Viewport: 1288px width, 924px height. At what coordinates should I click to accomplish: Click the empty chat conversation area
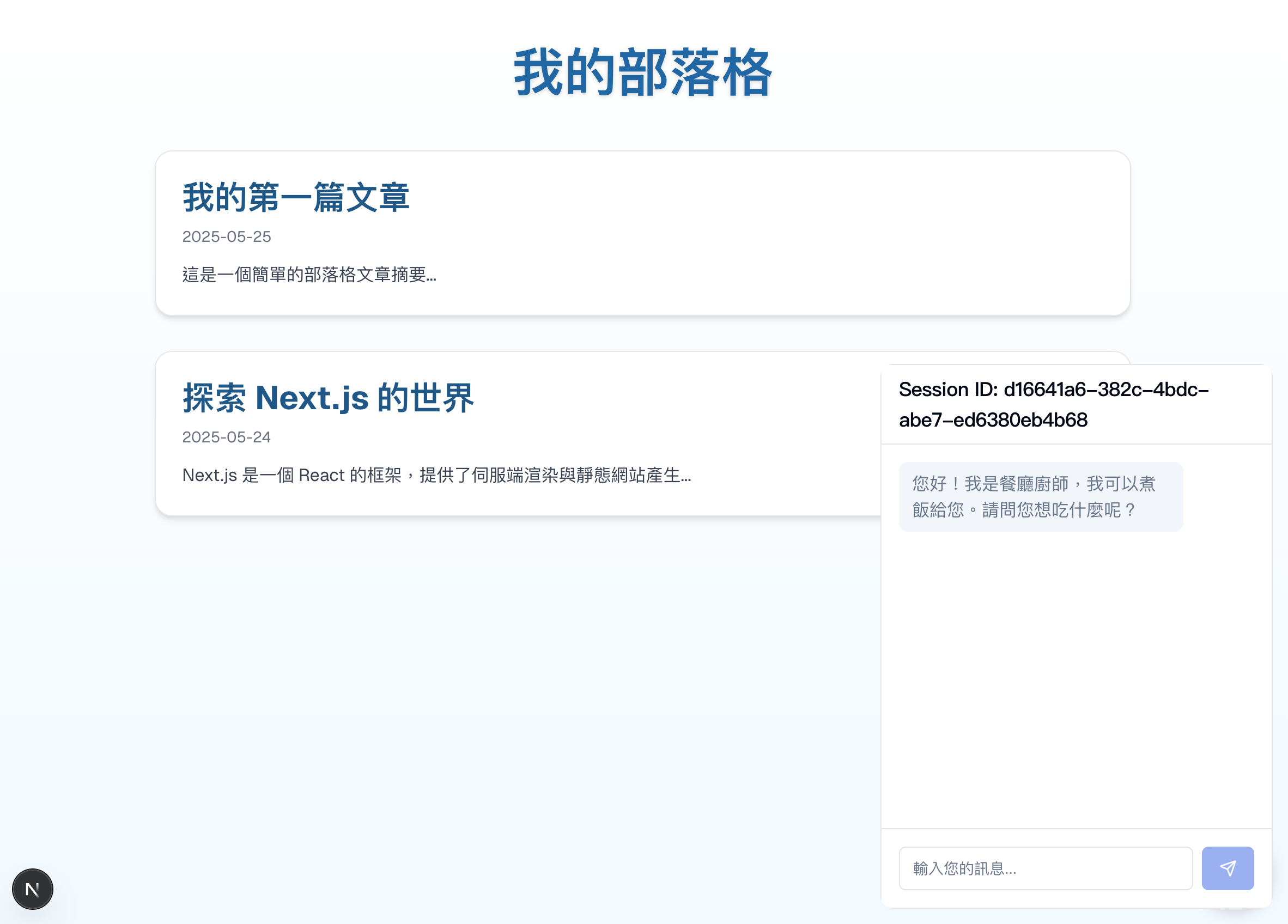tap(1076, 682)
